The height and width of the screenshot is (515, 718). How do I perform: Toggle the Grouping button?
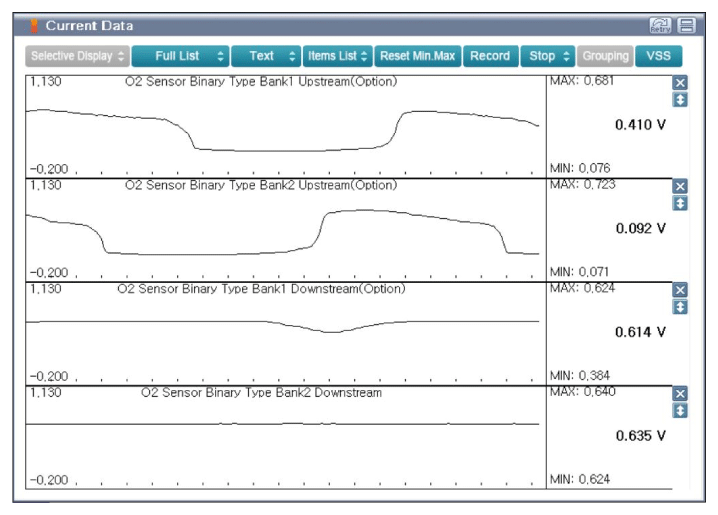click(x=606, y=56)
